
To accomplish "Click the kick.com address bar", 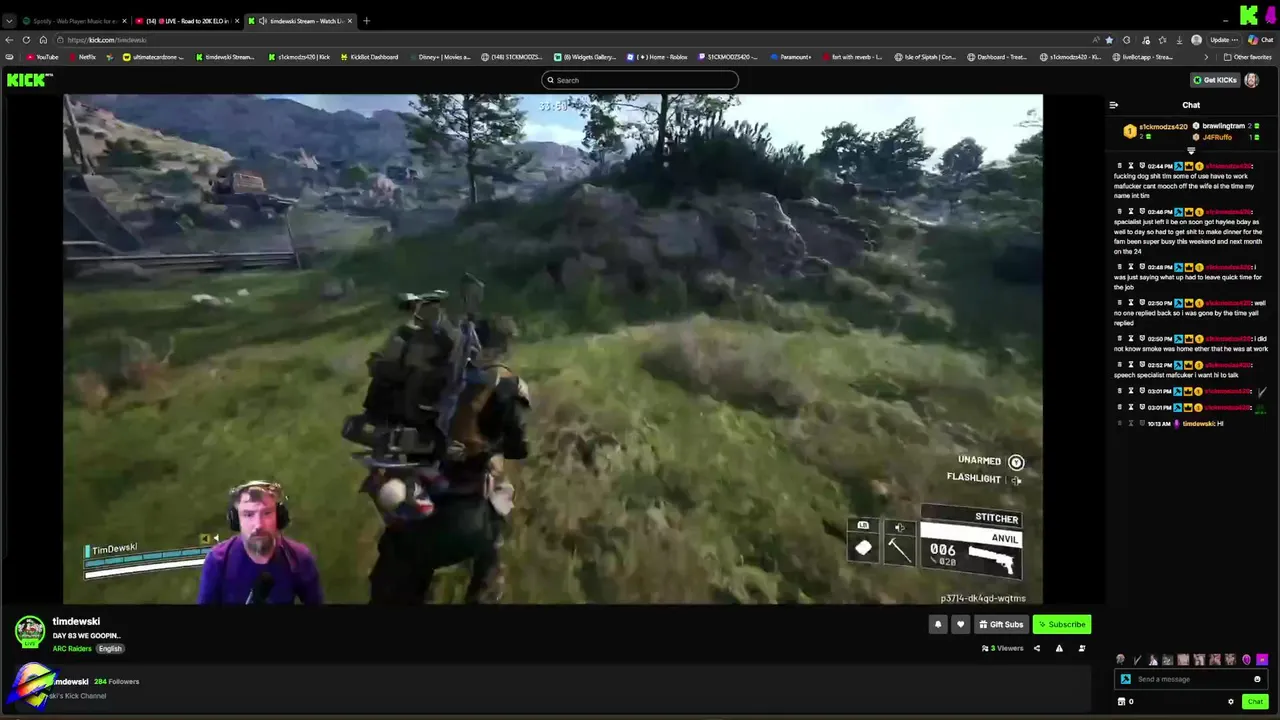I will pyautogui.click(x=570, y=40).
